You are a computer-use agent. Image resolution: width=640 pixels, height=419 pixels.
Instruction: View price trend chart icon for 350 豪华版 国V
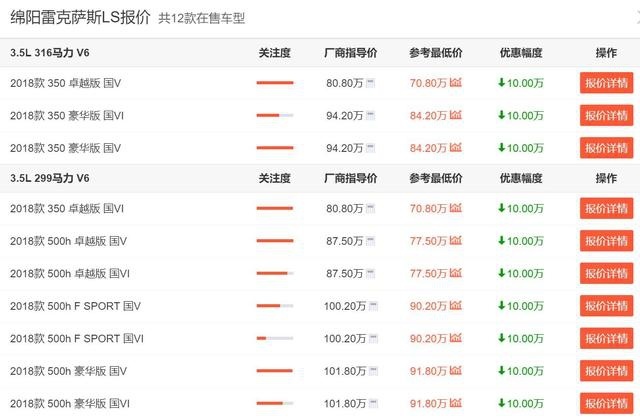point(456,147)
